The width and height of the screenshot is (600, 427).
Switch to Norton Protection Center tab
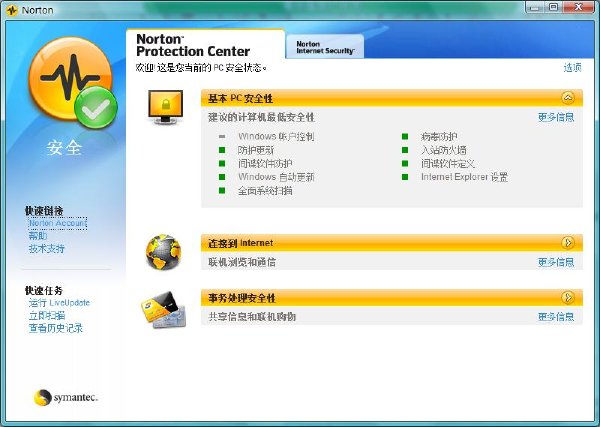(x=205, y=45)
